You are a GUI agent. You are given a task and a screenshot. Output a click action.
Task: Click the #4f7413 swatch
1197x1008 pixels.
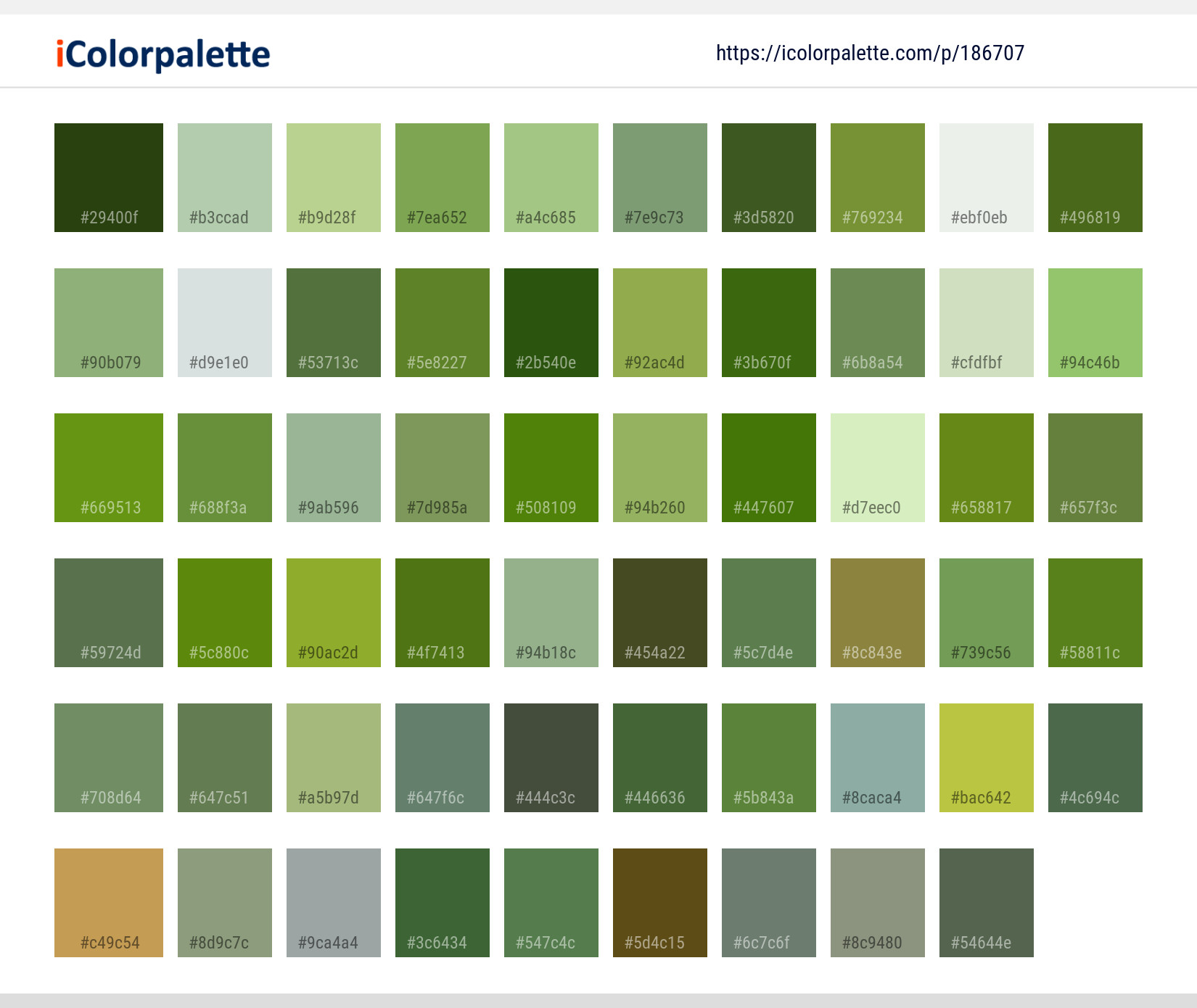[x=443, y=613]
